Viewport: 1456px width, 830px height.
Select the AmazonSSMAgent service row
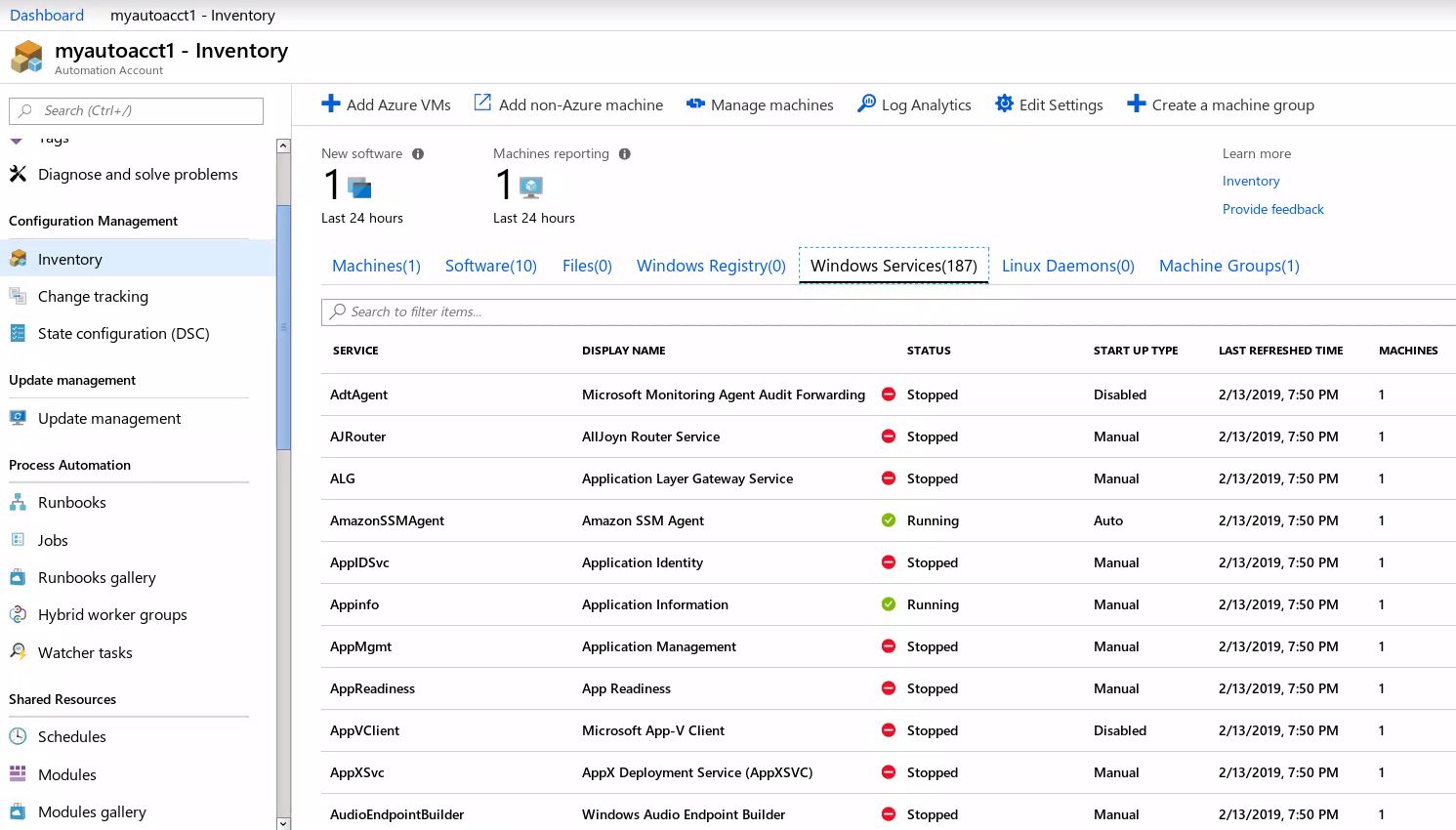coord(387,520)
